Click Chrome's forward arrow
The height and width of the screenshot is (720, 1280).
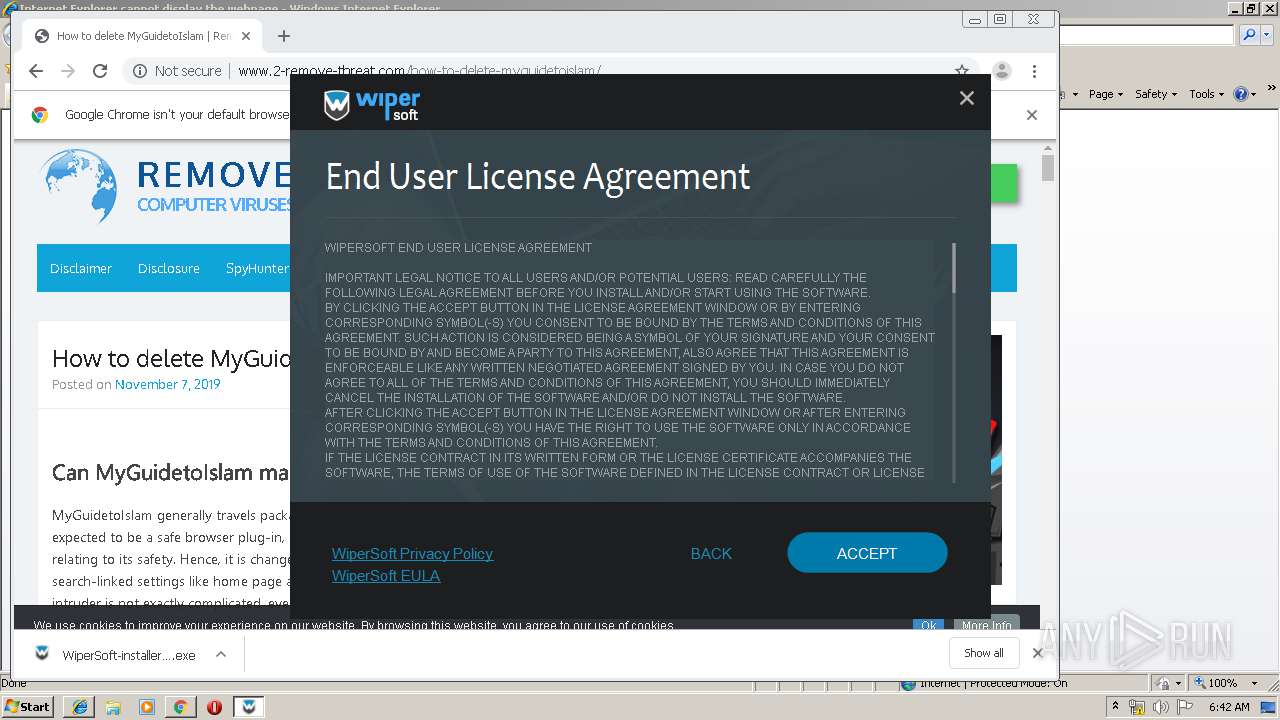[x=68, y=71]
